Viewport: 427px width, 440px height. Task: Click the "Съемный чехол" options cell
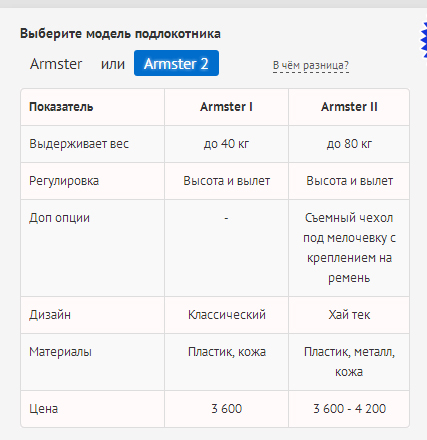(x=349, y=248)
